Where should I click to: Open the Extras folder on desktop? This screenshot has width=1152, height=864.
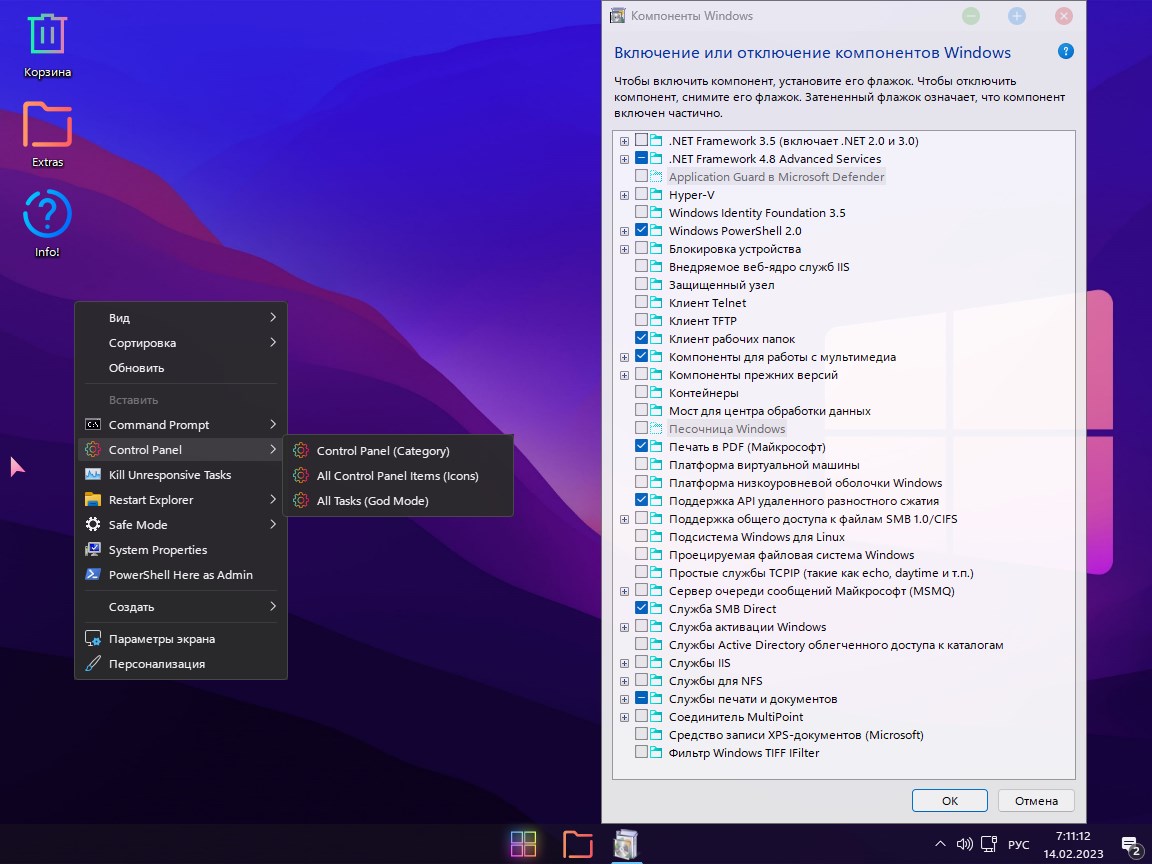pyautogui.click(x=47, y=126)
